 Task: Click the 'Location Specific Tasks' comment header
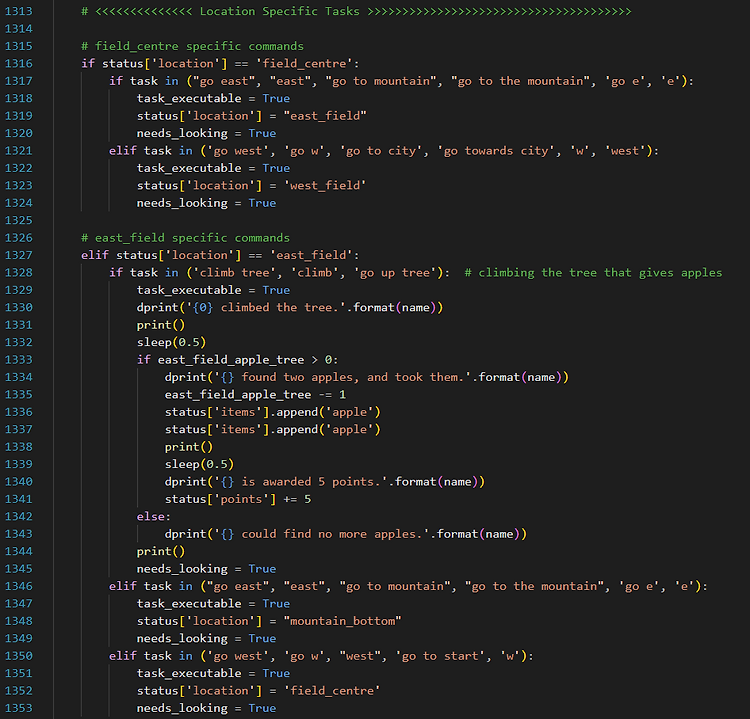[x=356, y=11]
